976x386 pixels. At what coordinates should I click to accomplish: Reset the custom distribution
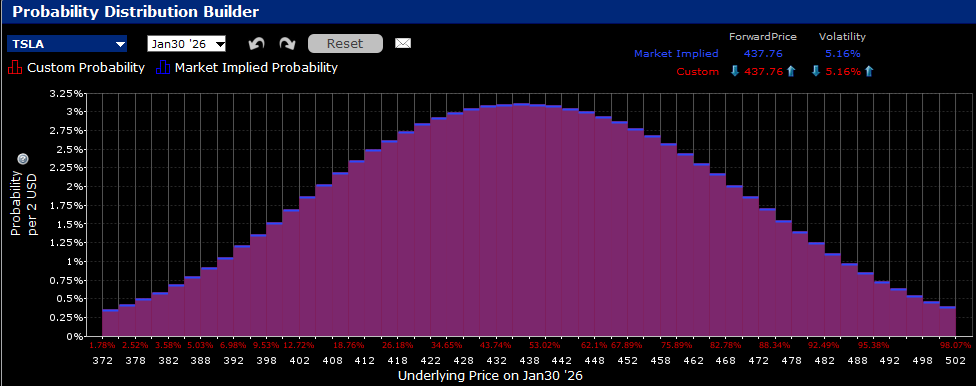click(345, 44)
